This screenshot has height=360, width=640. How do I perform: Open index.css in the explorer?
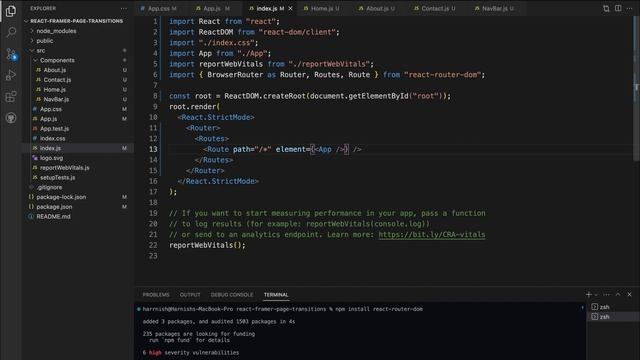53,138
